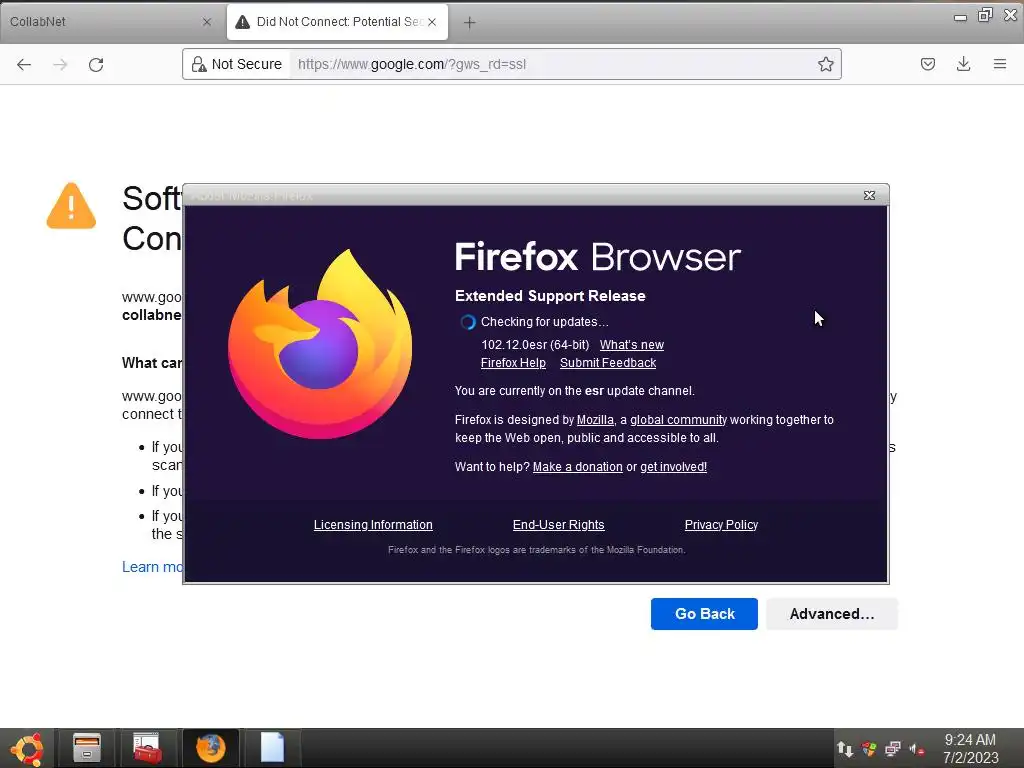
Task: Open the global community link
Action: (679, 420)
